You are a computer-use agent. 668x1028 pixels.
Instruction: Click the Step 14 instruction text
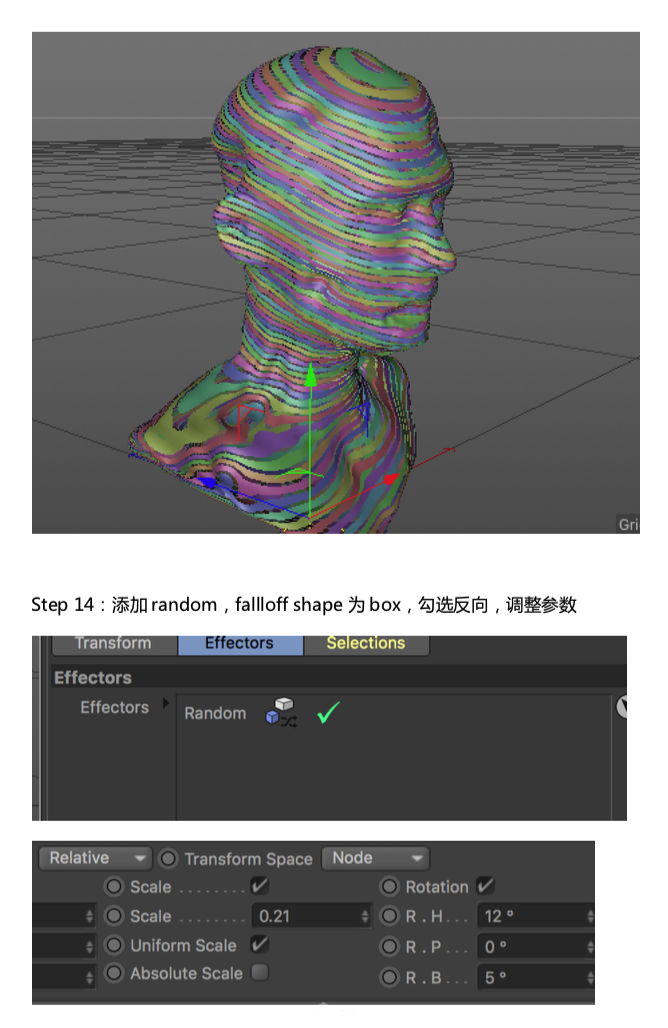304,604
